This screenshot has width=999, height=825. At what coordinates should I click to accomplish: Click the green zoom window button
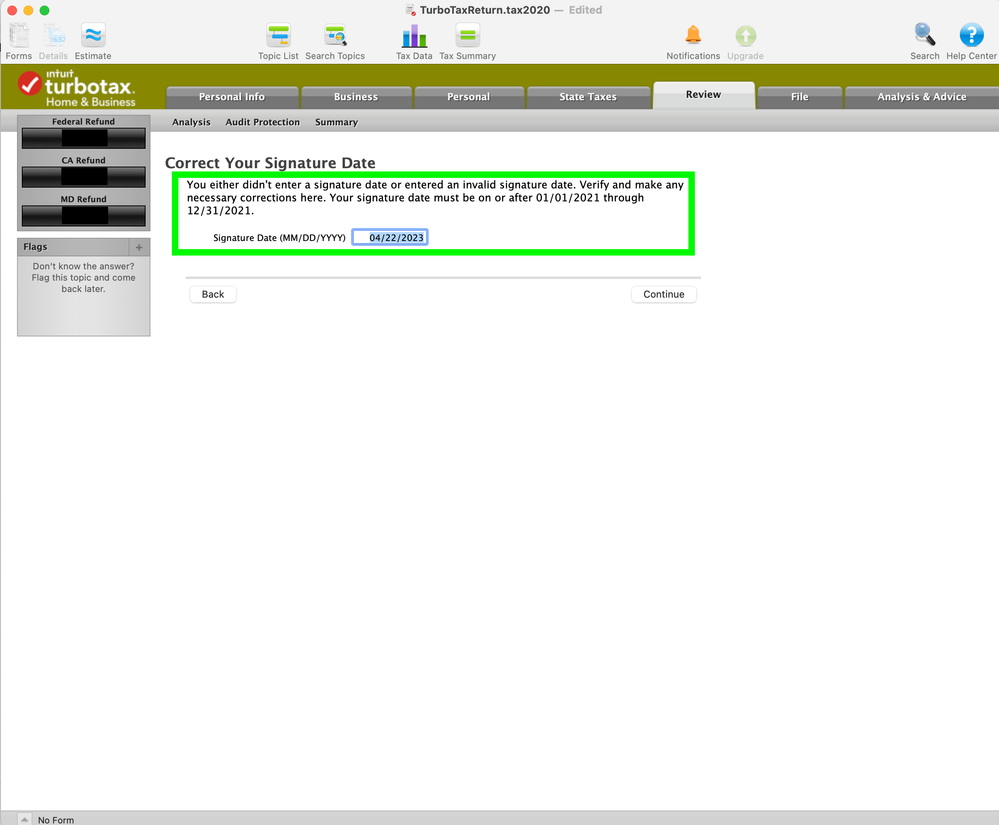(x=45, y=10)
